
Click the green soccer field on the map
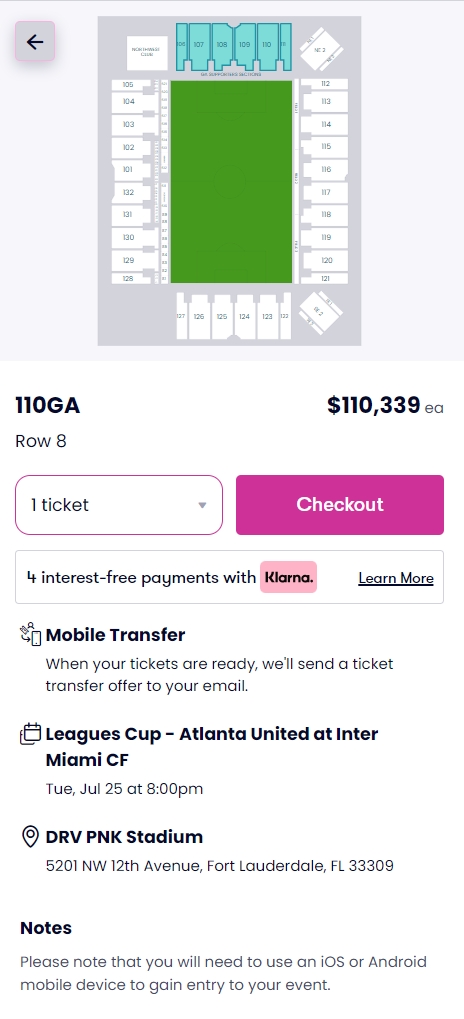pyautogui.click(x=231, y=181)
